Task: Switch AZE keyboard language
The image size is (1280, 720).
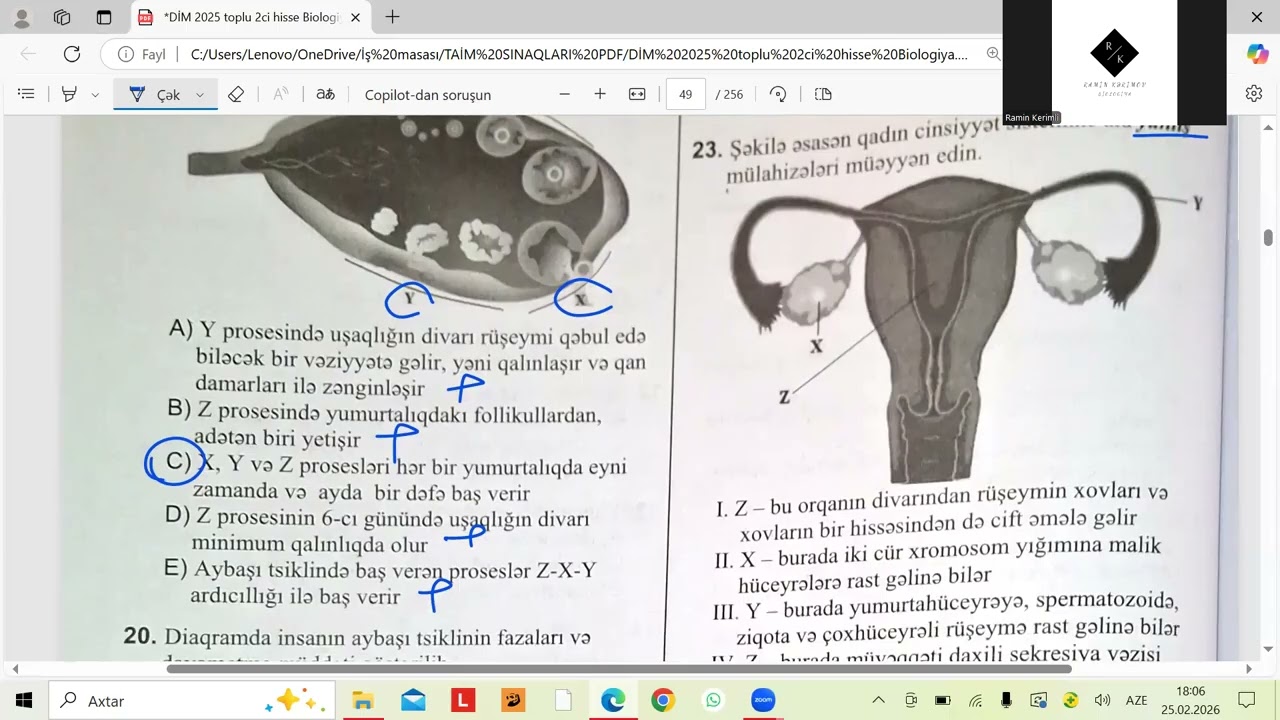Action: (1137, 700)
